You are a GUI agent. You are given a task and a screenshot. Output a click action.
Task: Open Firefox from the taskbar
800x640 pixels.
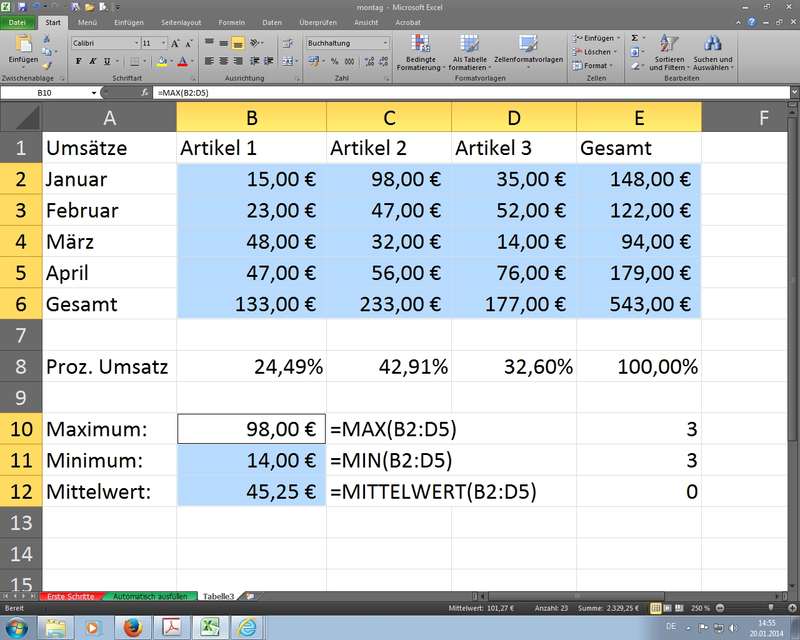coord(130,627)
